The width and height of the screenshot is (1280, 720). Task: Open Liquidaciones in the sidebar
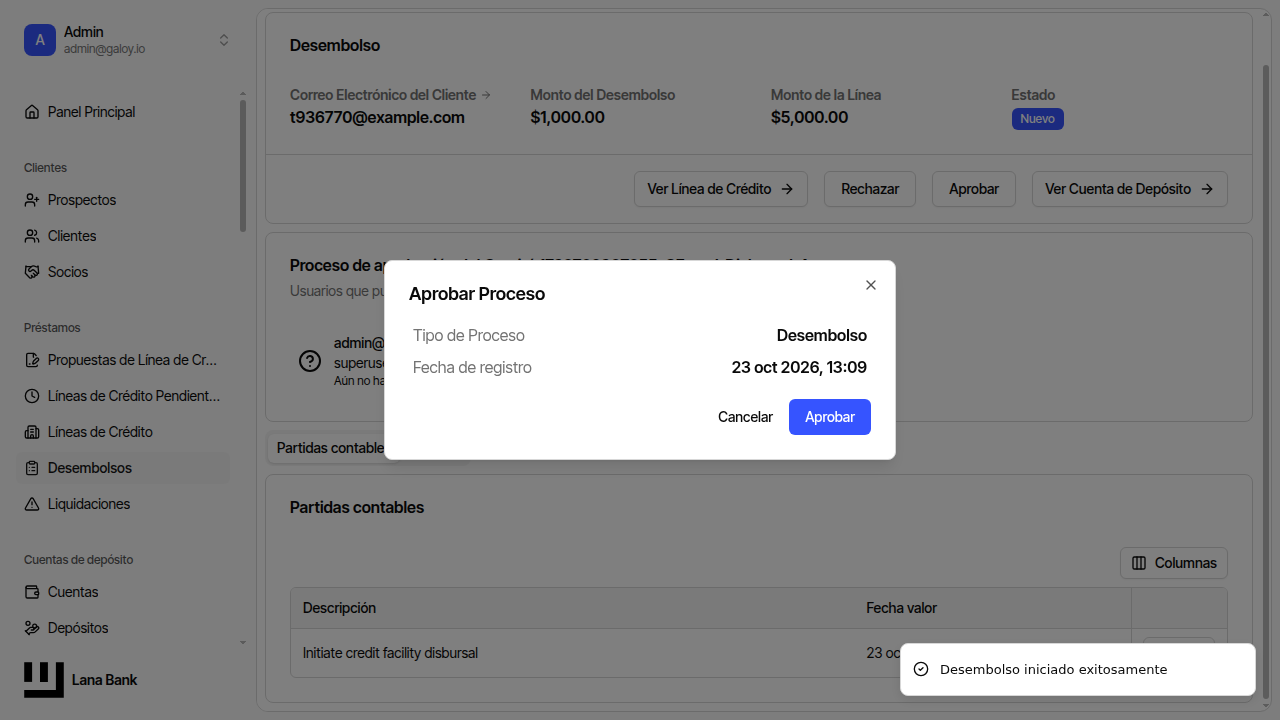pyautogui.click(x=123, y=504)
